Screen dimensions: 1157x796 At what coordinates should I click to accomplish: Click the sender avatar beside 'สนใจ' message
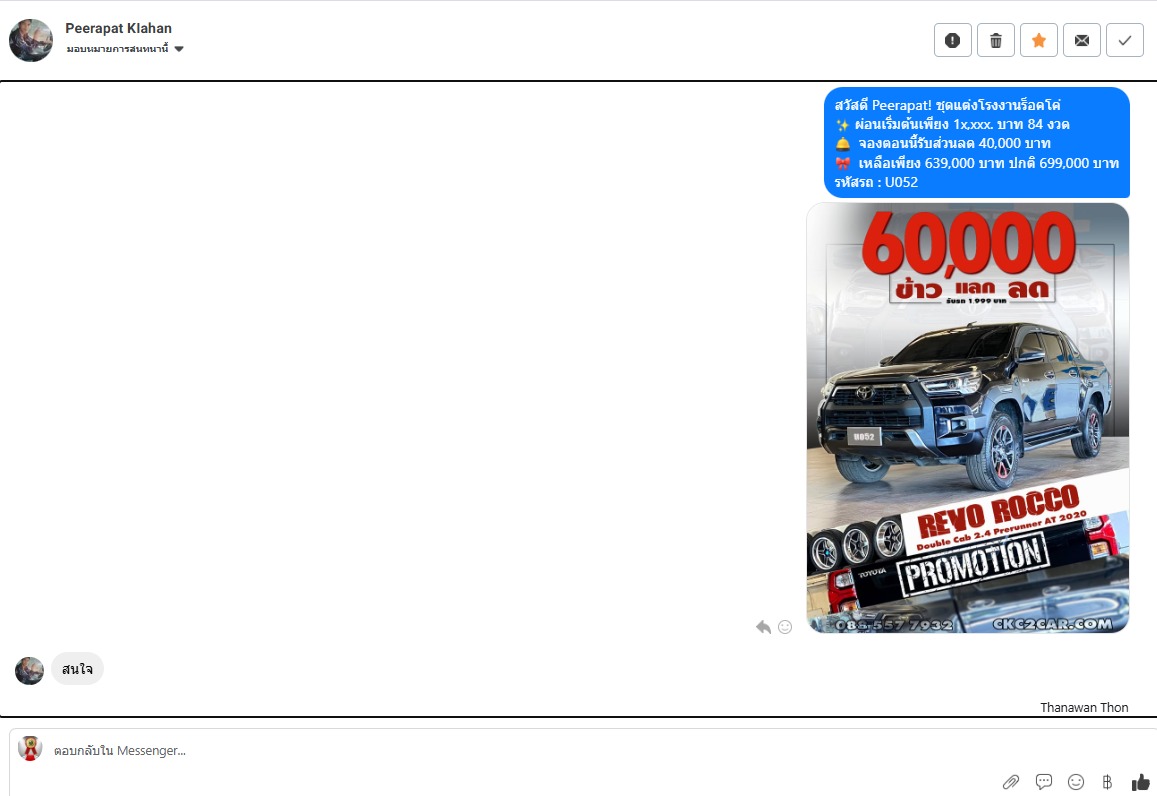[x=30, y=671]
